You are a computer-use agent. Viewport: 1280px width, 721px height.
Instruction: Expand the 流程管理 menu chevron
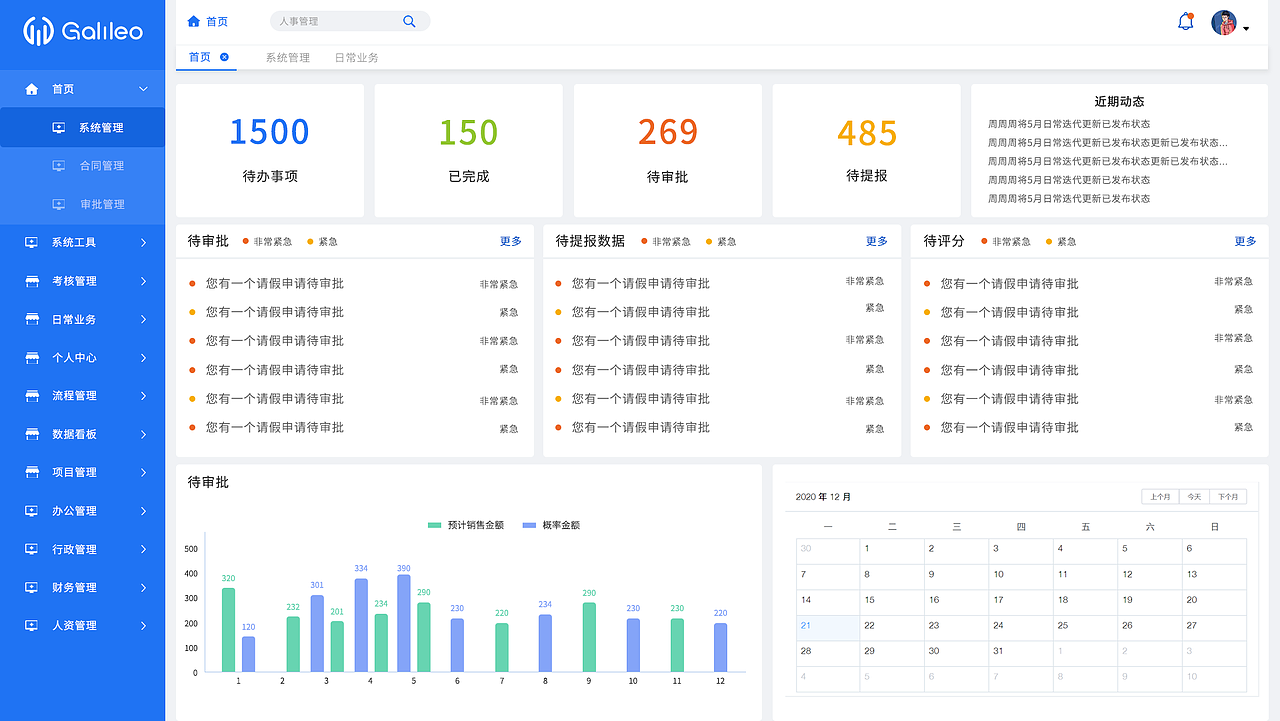[144, 396]
